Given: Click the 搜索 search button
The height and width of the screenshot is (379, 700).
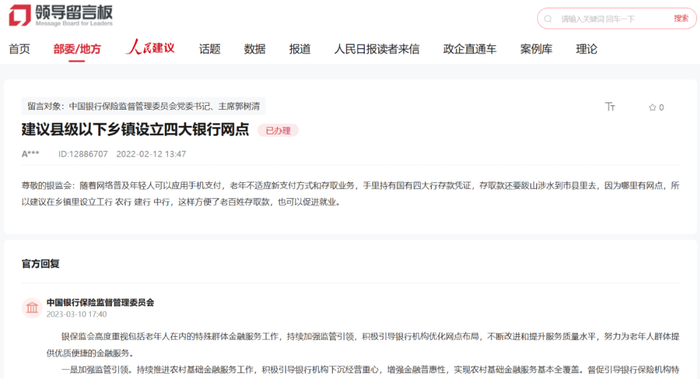Looking at the screenshot, I should click(x=681, y=18).
